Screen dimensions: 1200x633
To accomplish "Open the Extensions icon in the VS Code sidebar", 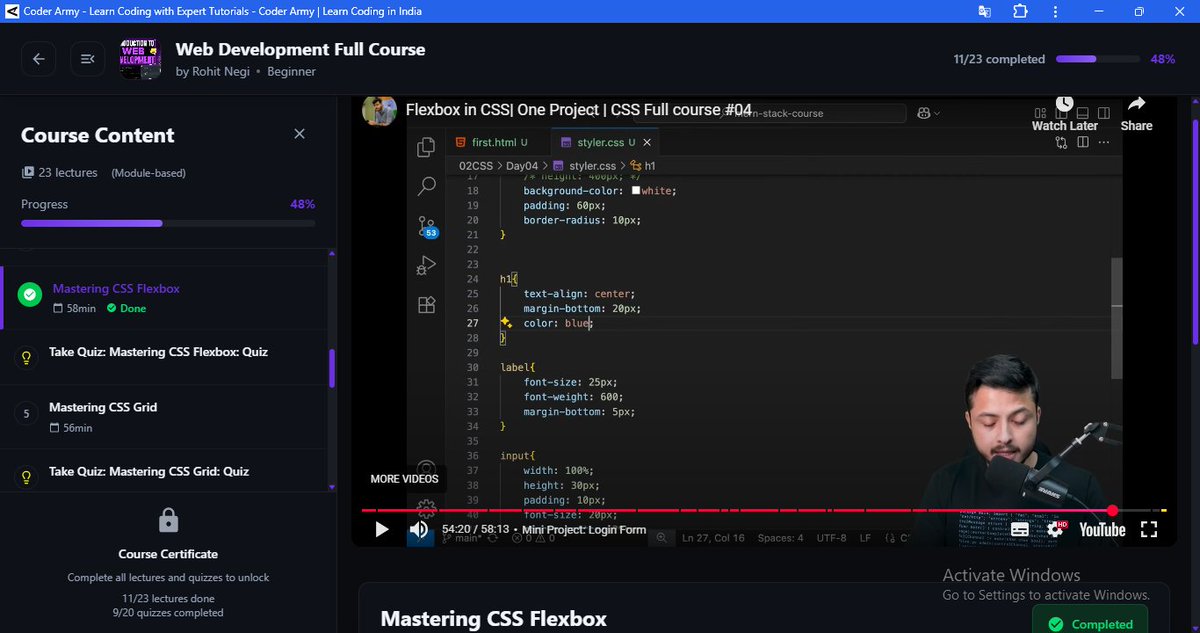I will coord(426,305).
